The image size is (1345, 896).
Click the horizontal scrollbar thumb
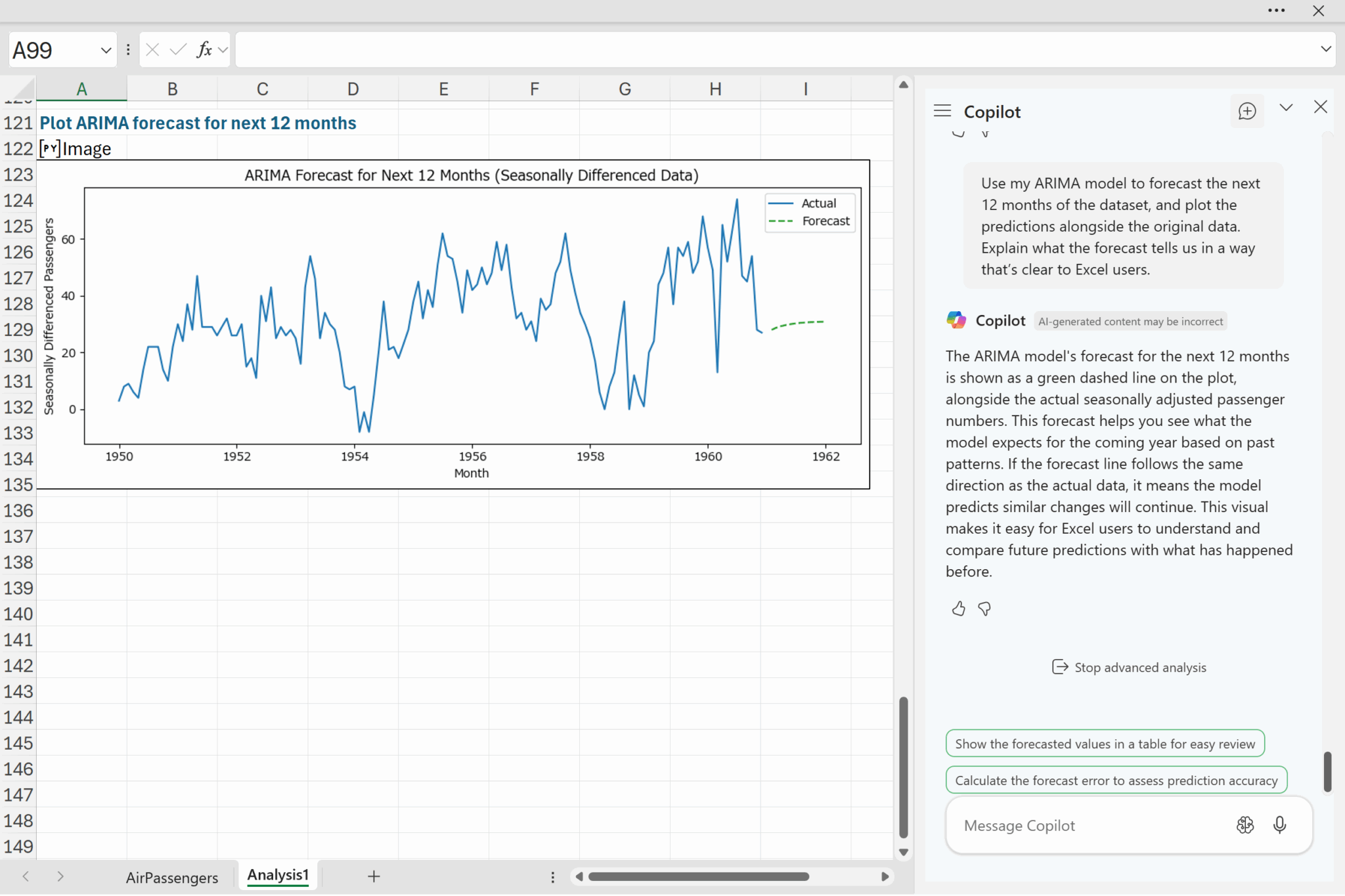(x=697, y=876)
